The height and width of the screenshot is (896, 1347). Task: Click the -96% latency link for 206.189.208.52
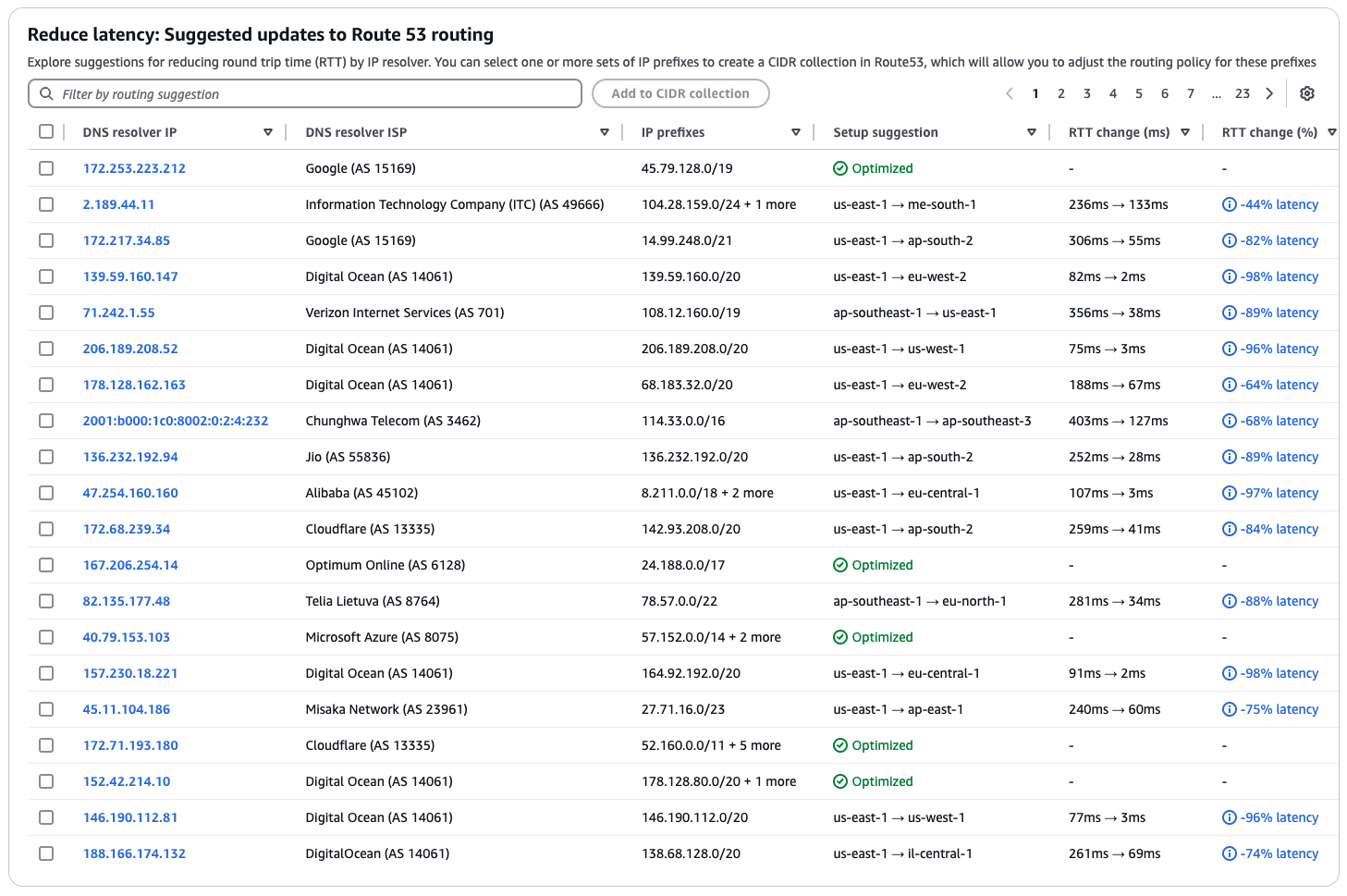point(1280,349)
